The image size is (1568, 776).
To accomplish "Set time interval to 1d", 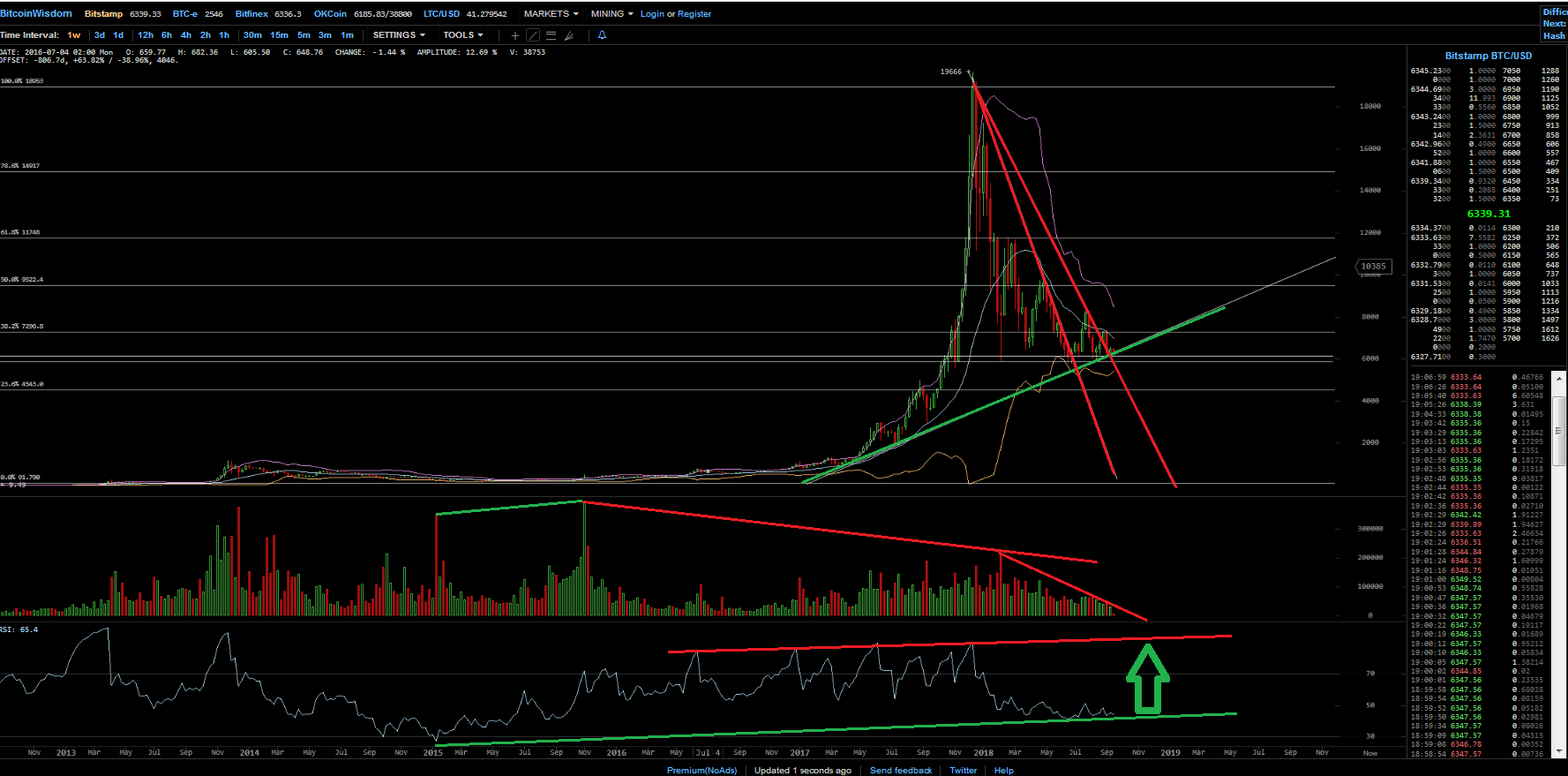I will tap(118, 35).
